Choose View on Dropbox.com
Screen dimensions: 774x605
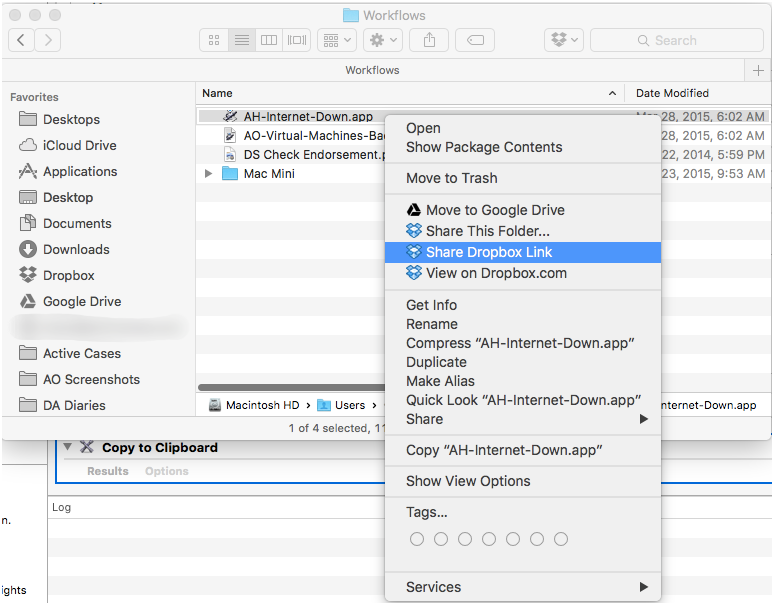coord(523,273)
